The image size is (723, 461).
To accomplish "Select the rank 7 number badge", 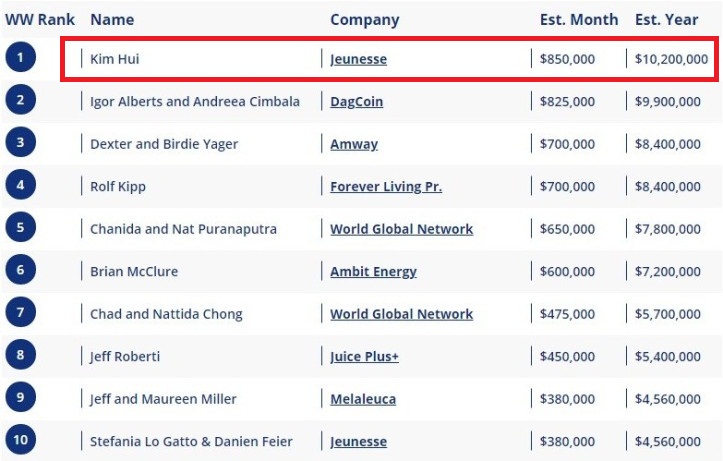I will pyautogui.click(x=20, y=313).
